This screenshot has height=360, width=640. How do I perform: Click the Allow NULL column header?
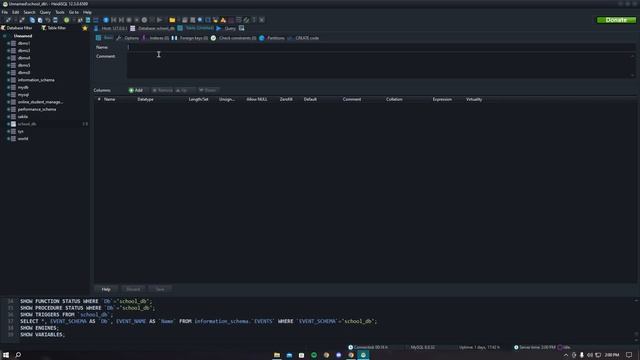click(x=257, y=100)
